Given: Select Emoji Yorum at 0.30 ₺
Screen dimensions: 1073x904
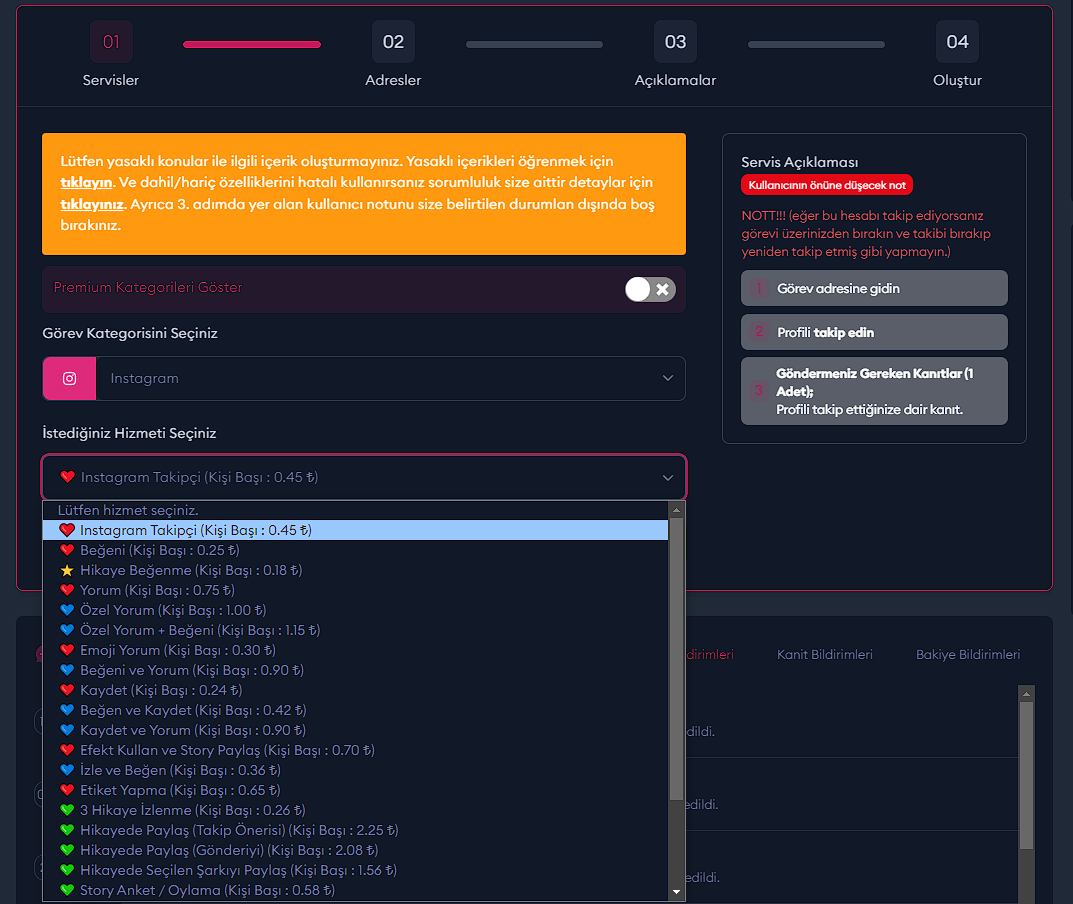Looking at the screenshot, I should coord(355,650).
